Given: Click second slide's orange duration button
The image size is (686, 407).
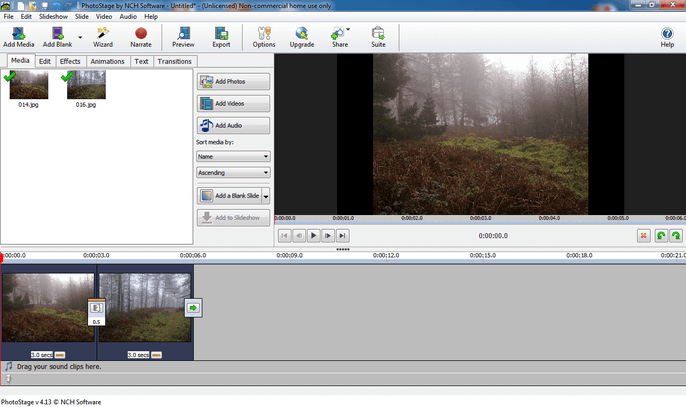Looking at the screenshot, I should pyautogui.click(x=157, y=355).
